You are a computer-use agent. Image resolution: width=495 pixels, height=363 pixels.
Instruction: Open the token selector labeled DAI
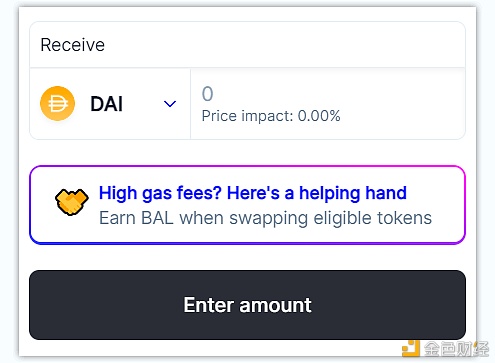click(110, 104)
